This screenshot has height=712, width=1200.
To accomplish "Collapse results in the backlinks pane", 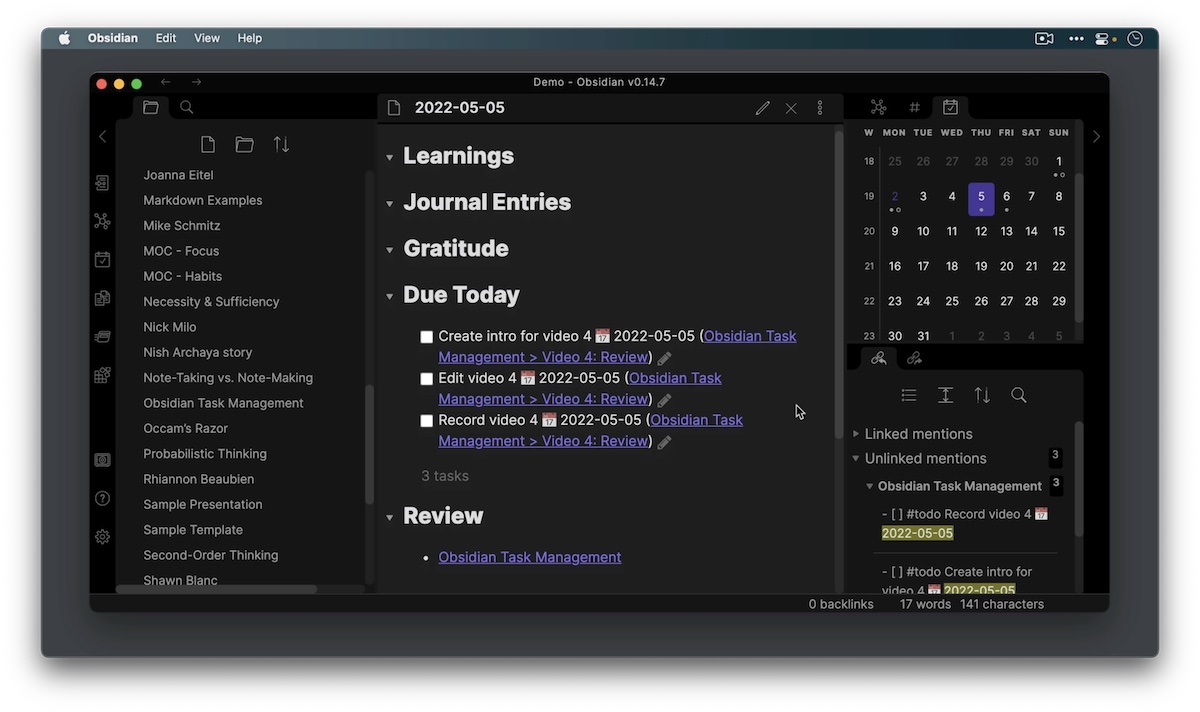I will tap(908, 395).
